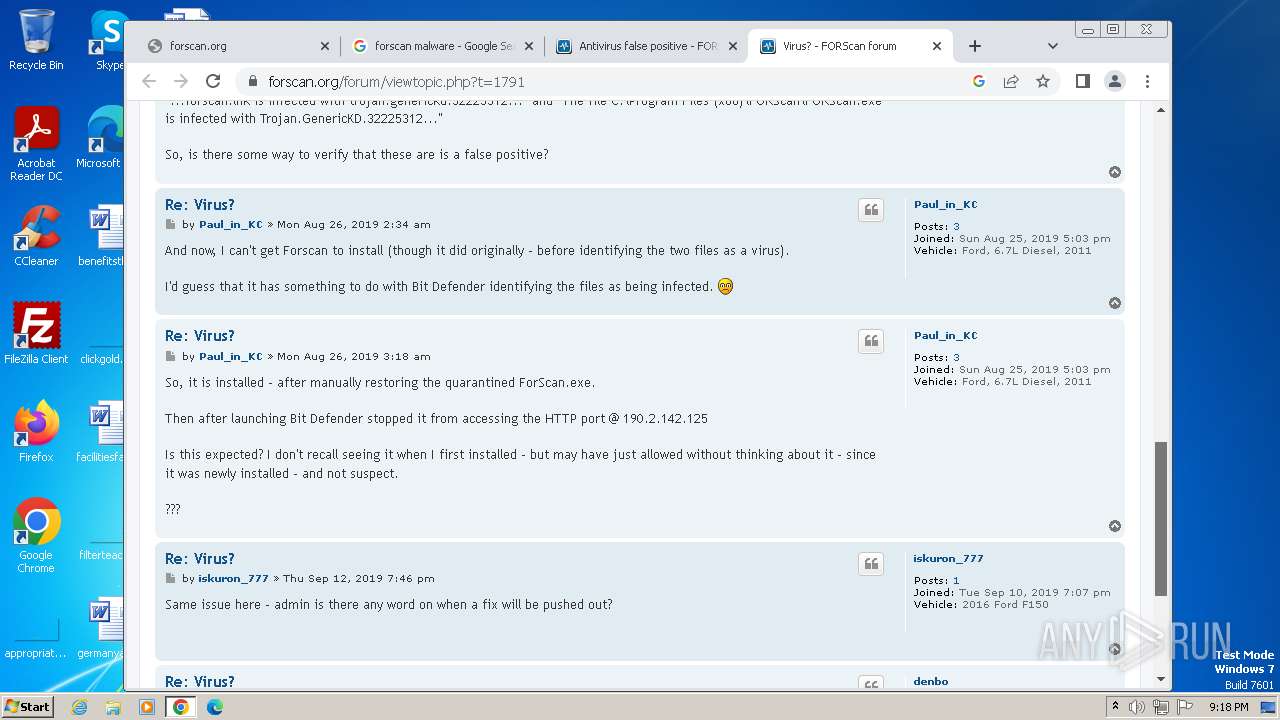Open Paul_in_KC author link in 2:34 am post
Image resolution: width=1280 pixels, height=720 pixels.
tap(231, 225)
